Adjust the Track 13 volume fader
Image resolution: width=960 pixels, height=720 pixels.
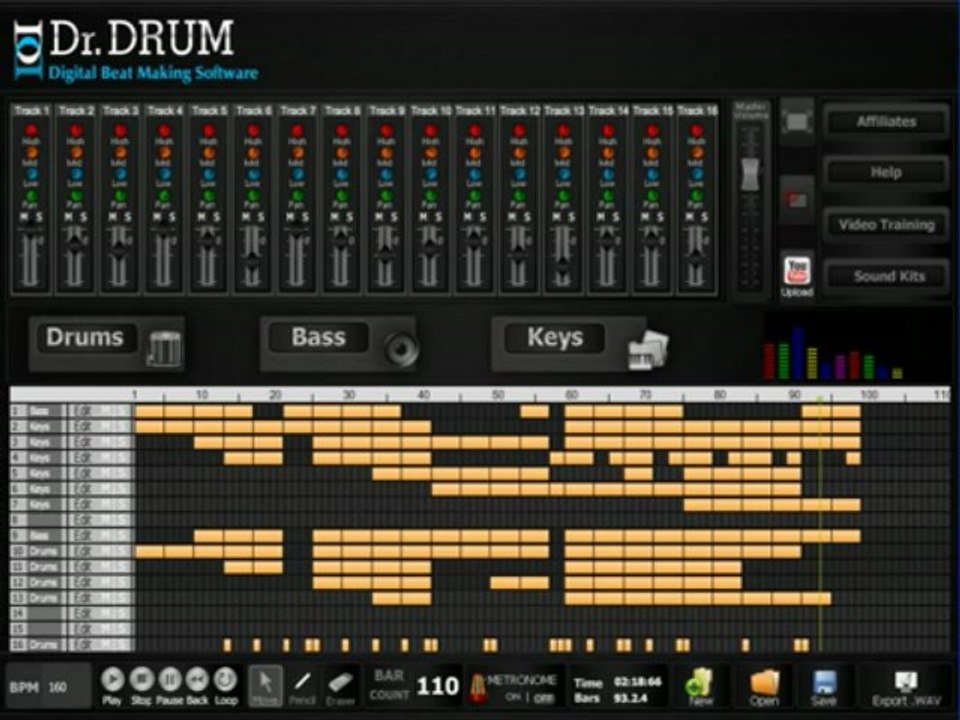tap(563, 268)
